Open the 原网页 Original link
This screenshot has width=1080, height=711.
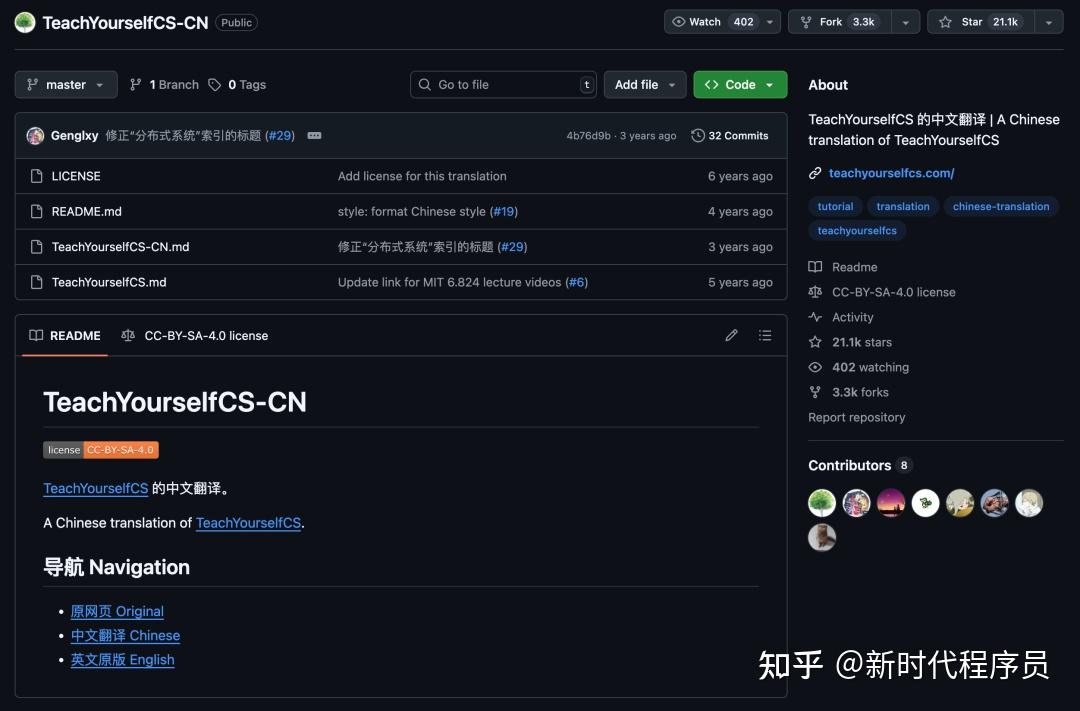pyautogui.click(x=117, y=611)
